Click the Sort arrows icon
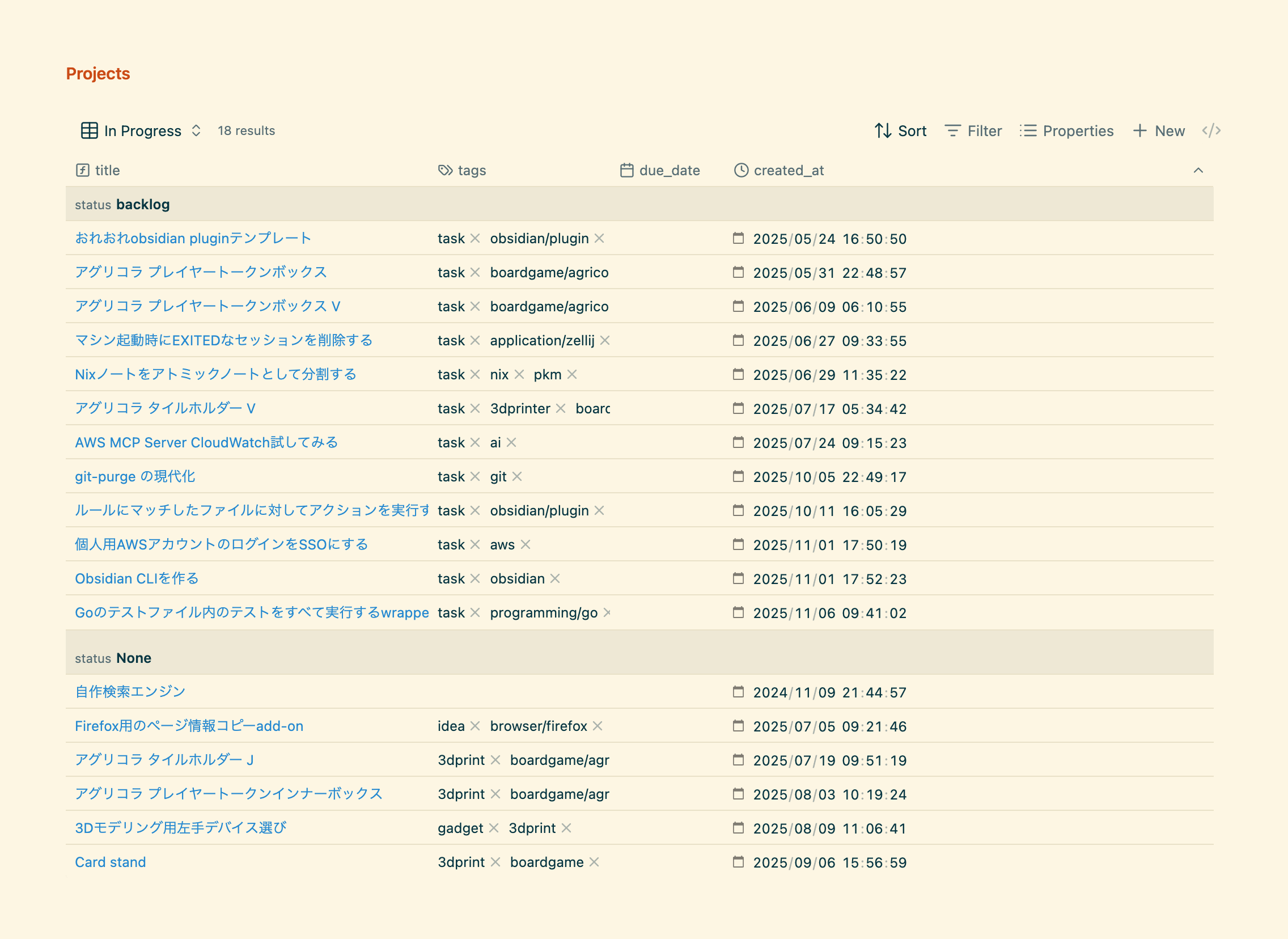This screenshot has width=1288, height=939. click(882, 131)
